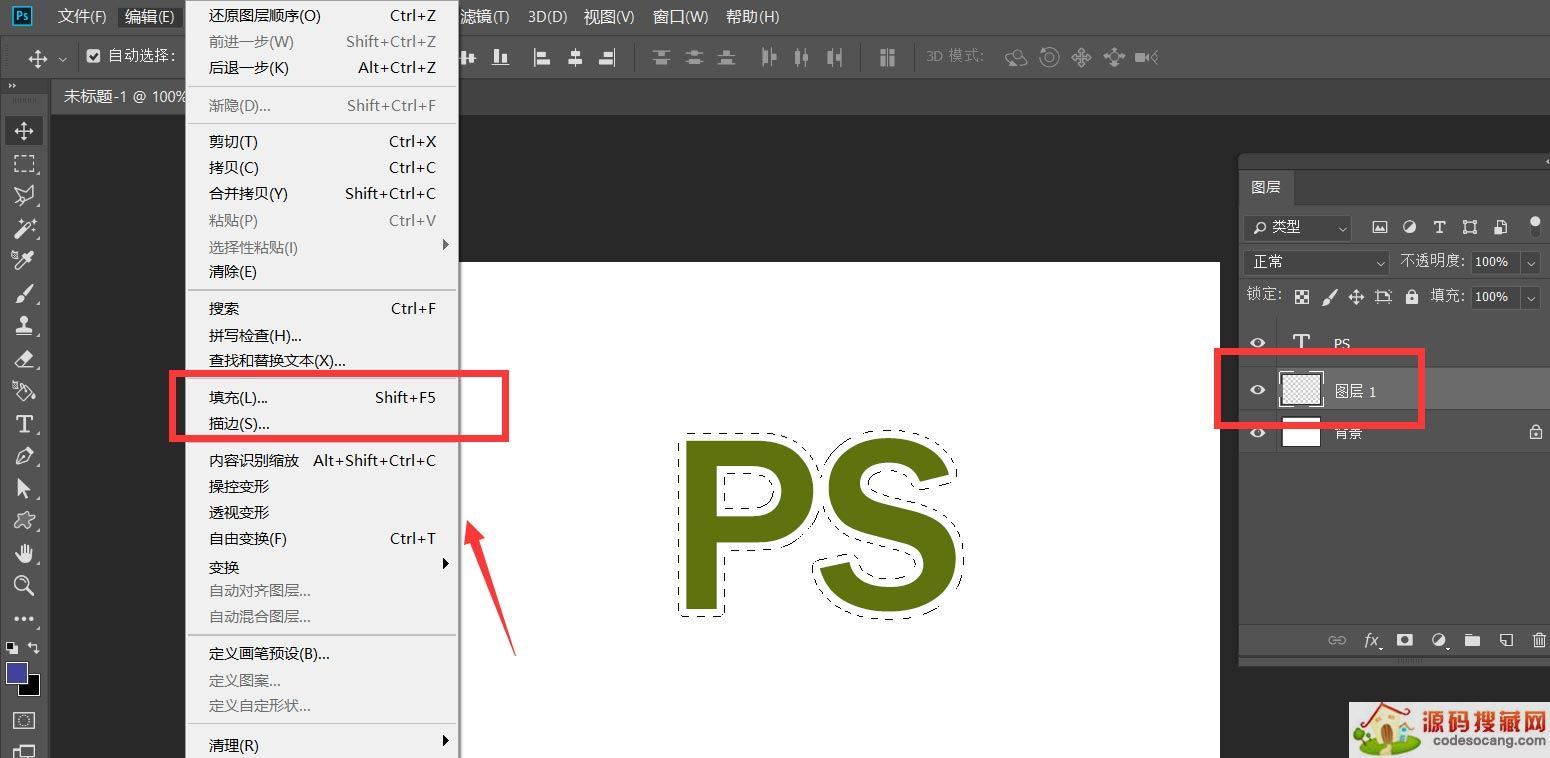Select the Polygonal Lasso tool

coord(24,196)
